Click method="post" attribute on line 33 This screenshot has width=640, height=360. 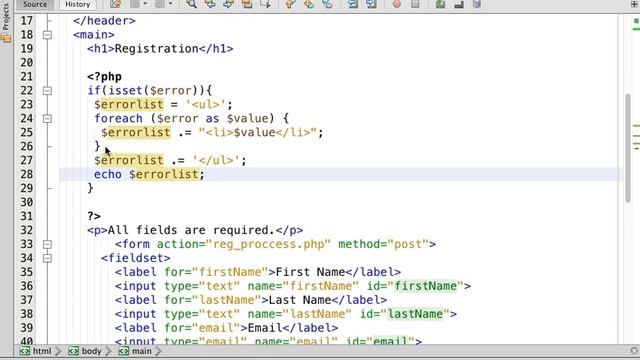click(383, 244)
